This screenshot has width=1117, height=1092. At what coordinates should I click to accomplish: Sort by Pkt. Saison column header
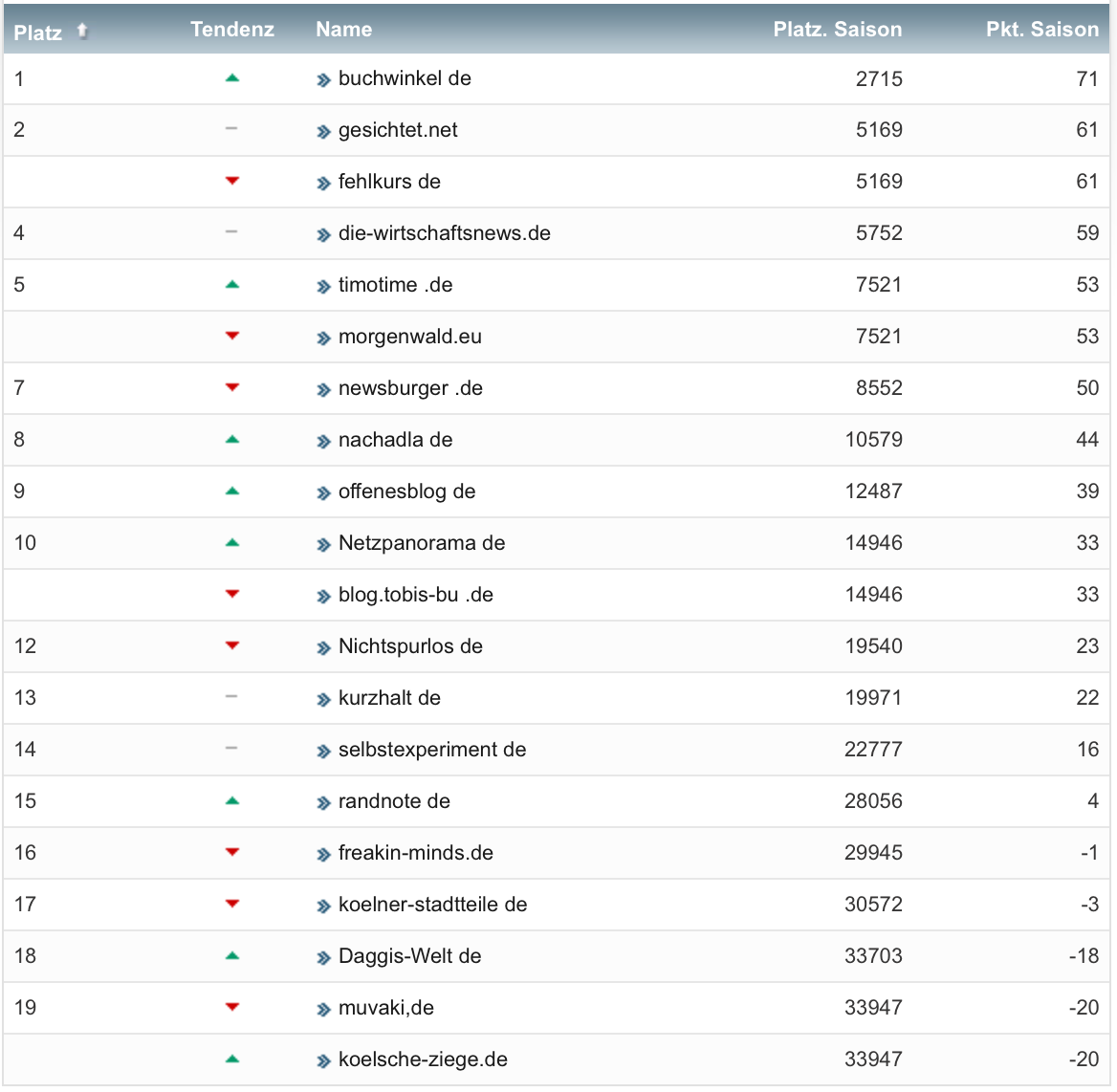pos(1042,30)
